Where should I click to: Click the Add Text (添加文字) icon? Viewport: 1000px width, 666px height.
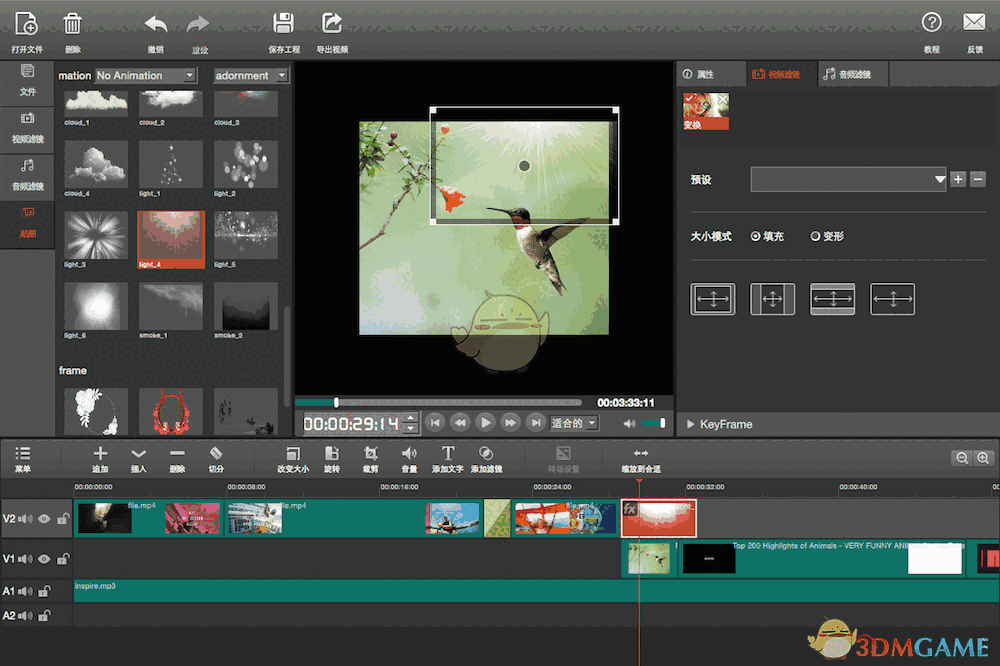point(448,454)
